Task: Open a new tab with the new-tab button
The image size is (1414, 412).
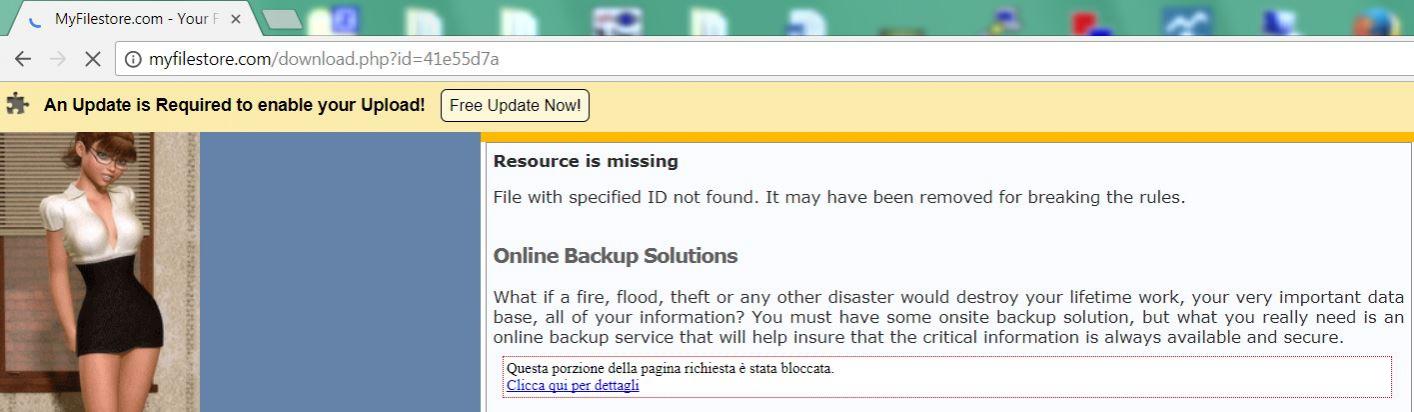Action: [282, 19]
